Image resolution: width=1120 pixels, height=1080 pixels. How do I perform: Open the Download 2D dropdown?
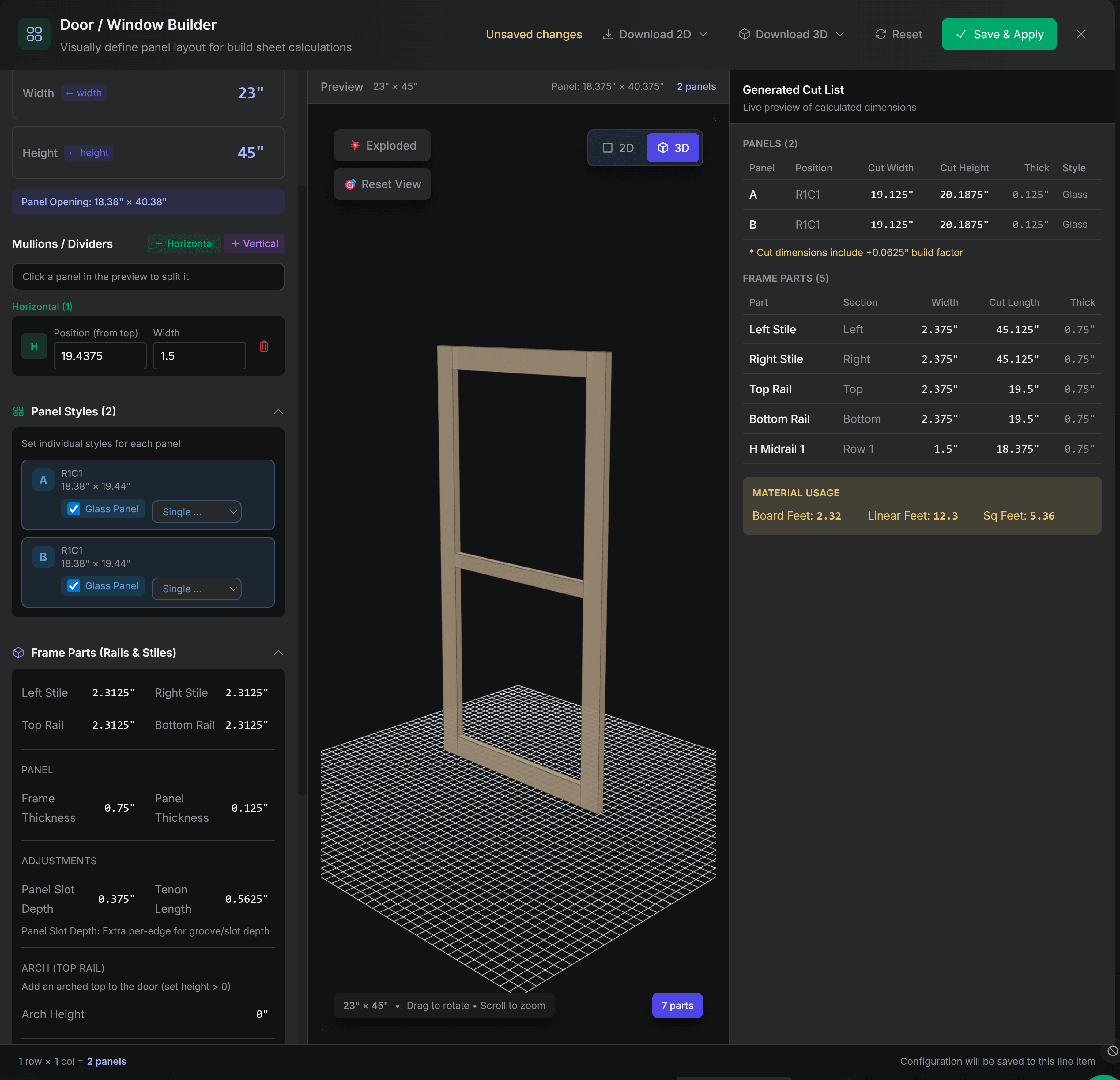[x=655, y=34]
